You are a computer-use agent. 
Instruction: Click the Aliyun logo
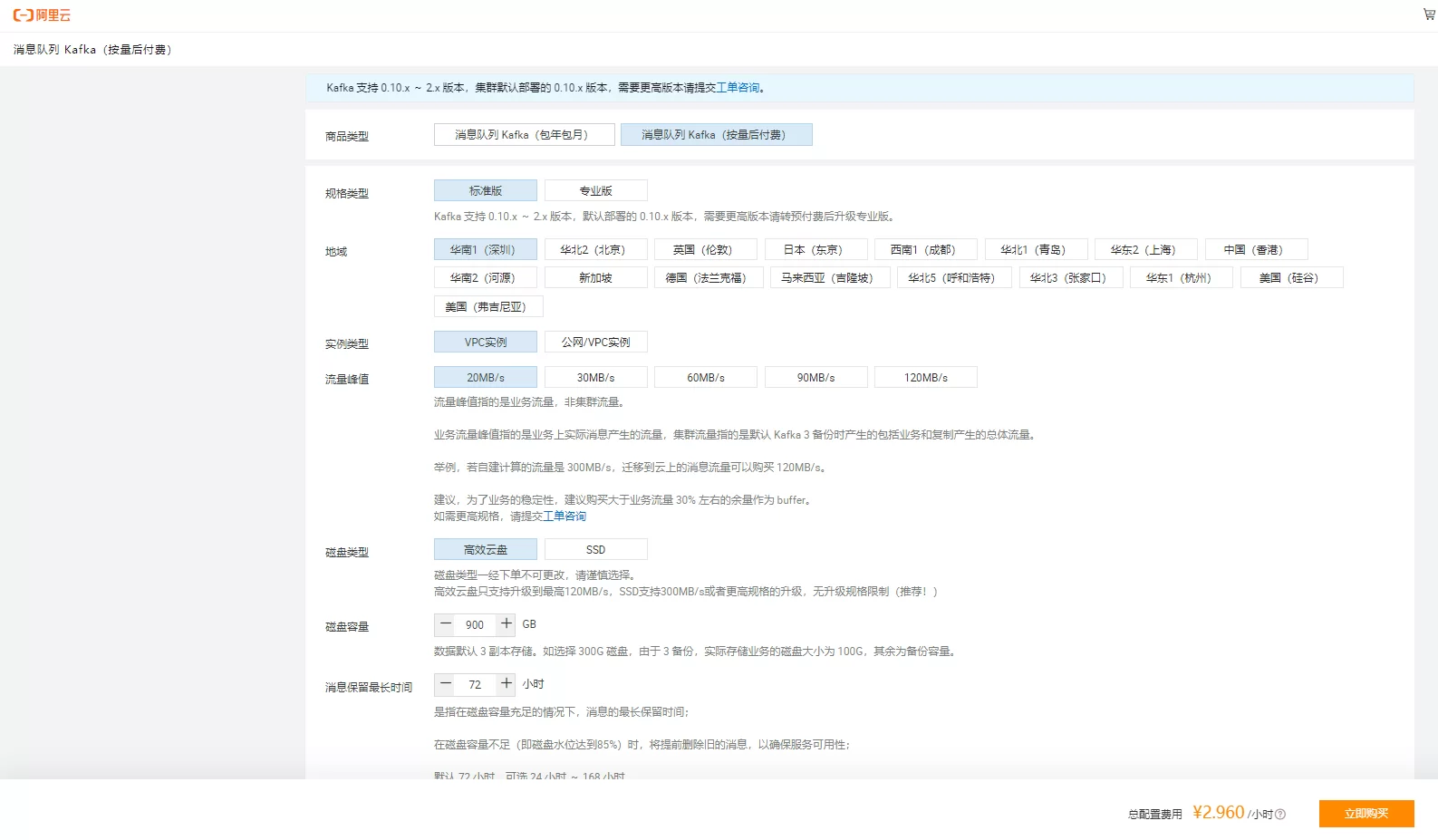pos(42,15)
